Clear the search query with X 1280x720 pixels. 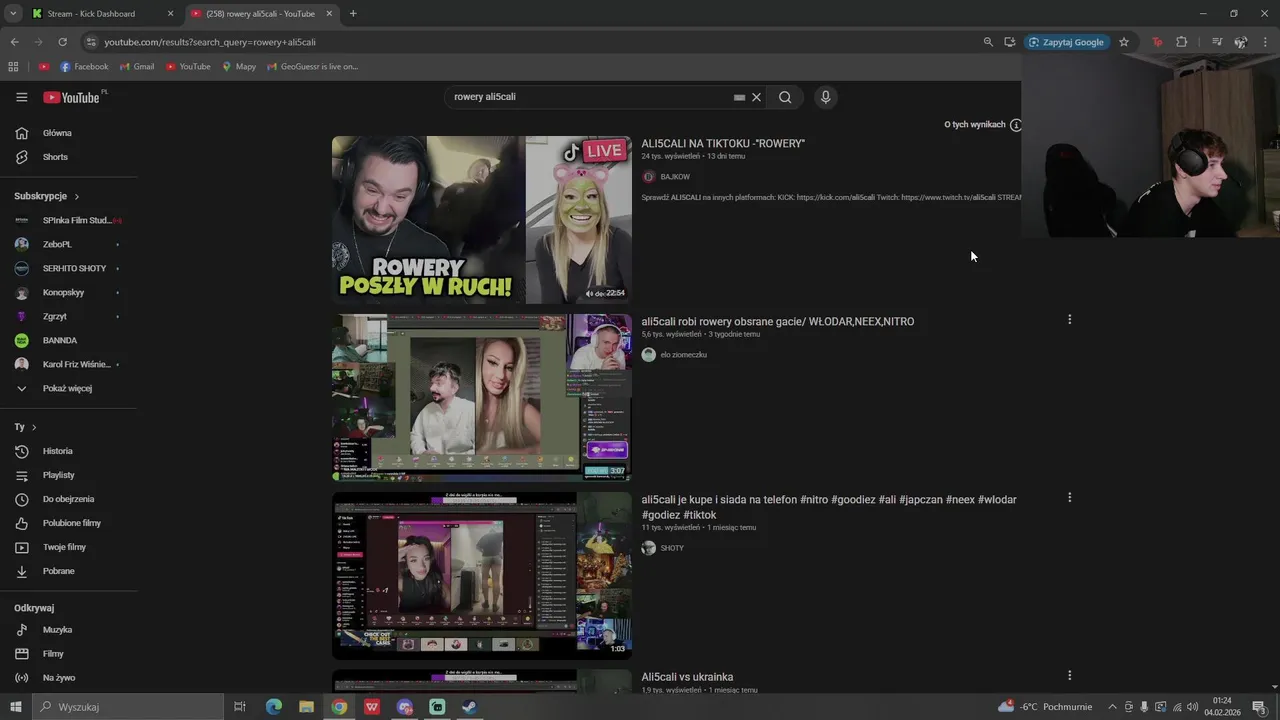coord(757,97)
